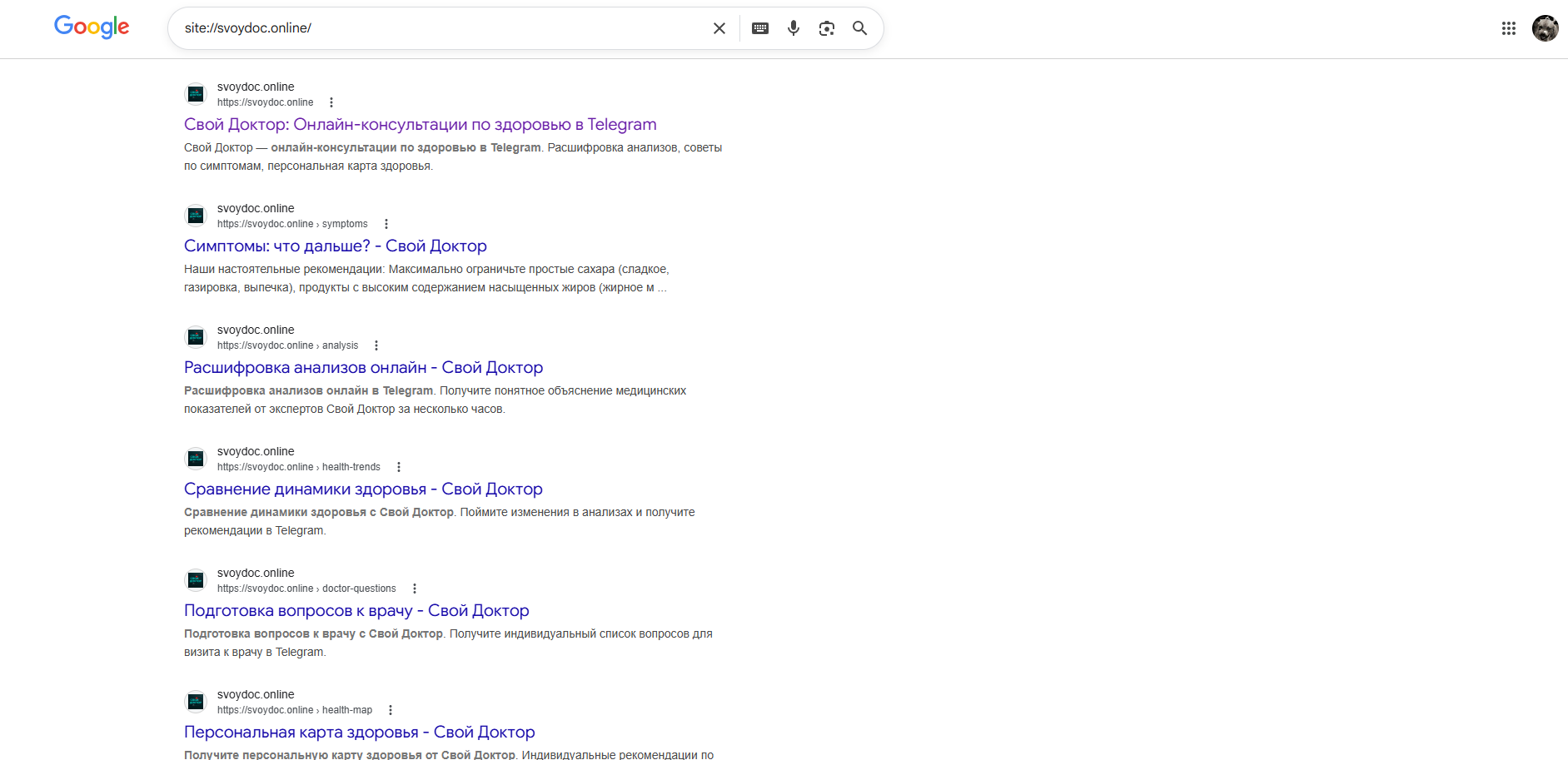Open 'Сравнение динамики здоровья - Свой Доктор' result
The height and width of the screenshot is (760, 1568).
(x=363, y=489)
